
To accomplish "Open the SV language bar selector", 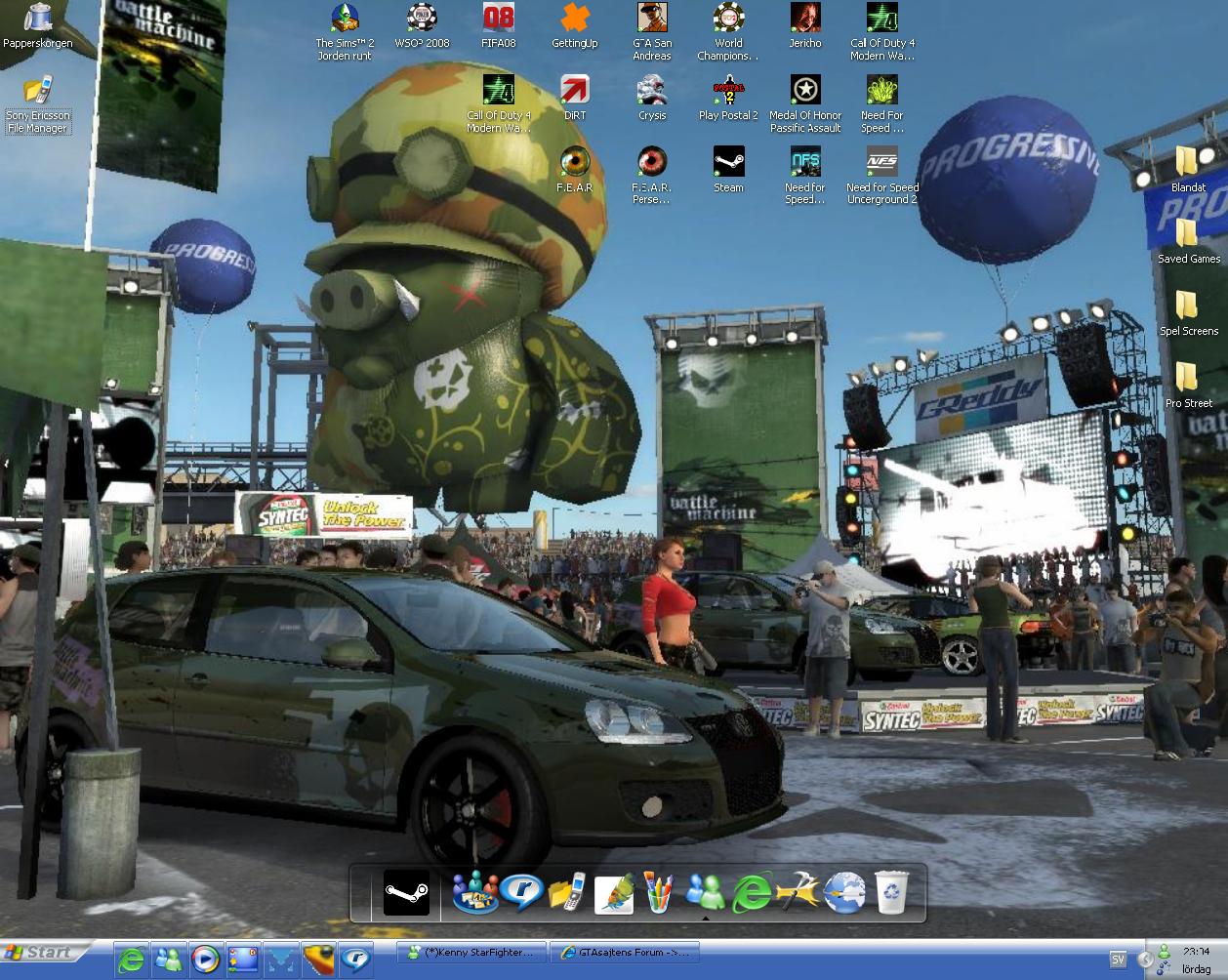I will click(1117, 960).
